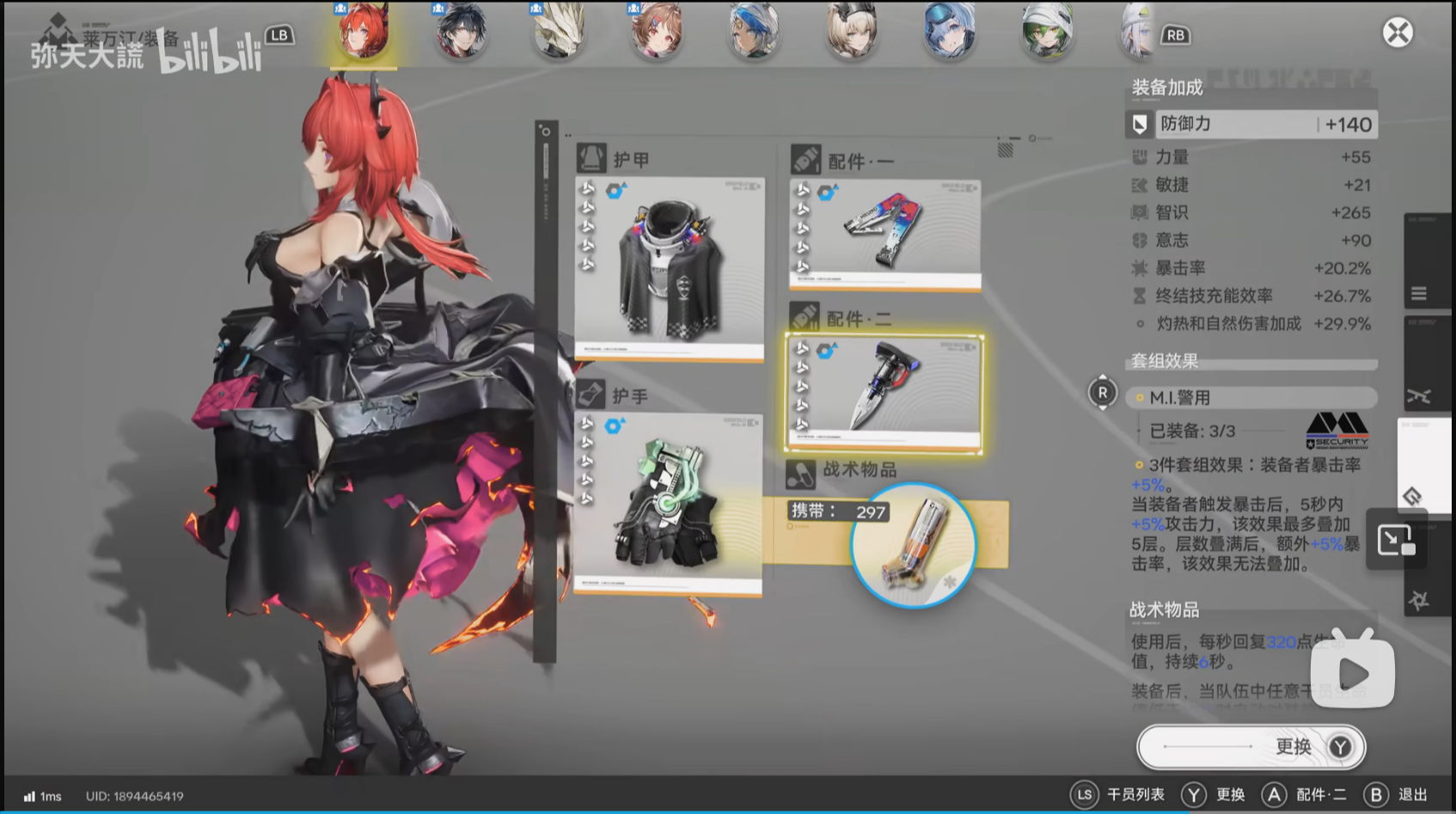1456x814 pixels.
Task: Click the UID: 1894465419 text
Action: 135,796
